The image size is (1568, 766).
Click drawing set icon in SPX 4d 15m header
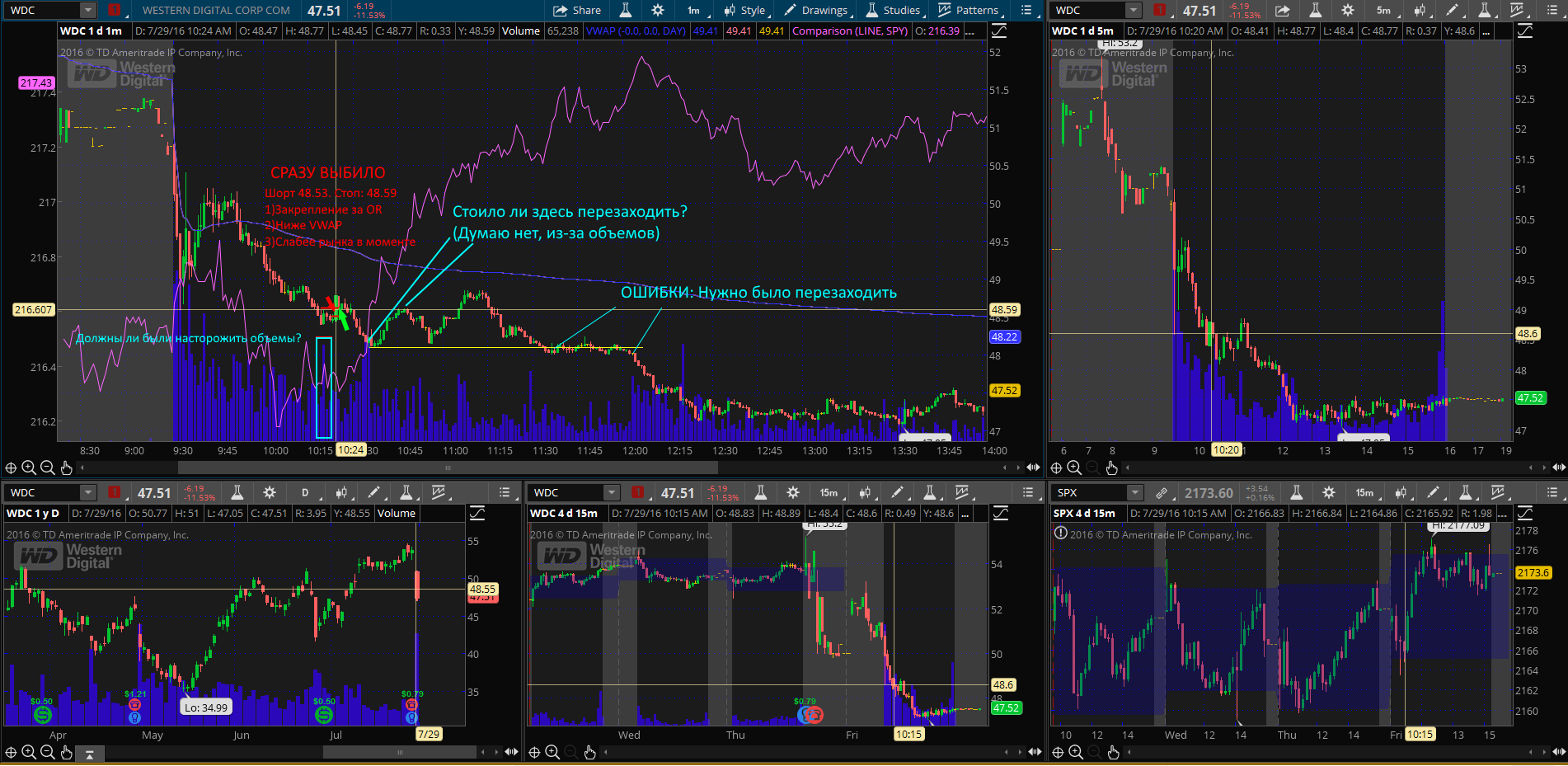coord(1525,513)
